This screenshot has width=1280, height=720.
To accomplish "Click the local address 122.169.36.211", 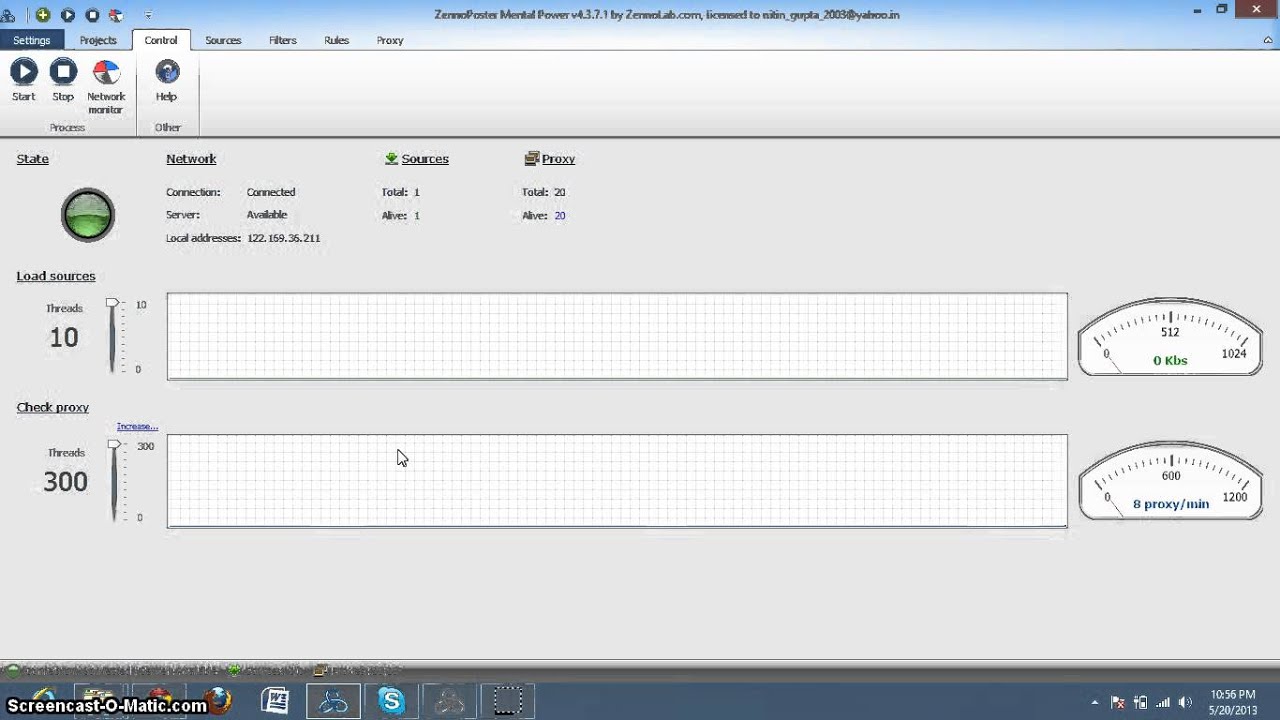I will pos(284,238).
